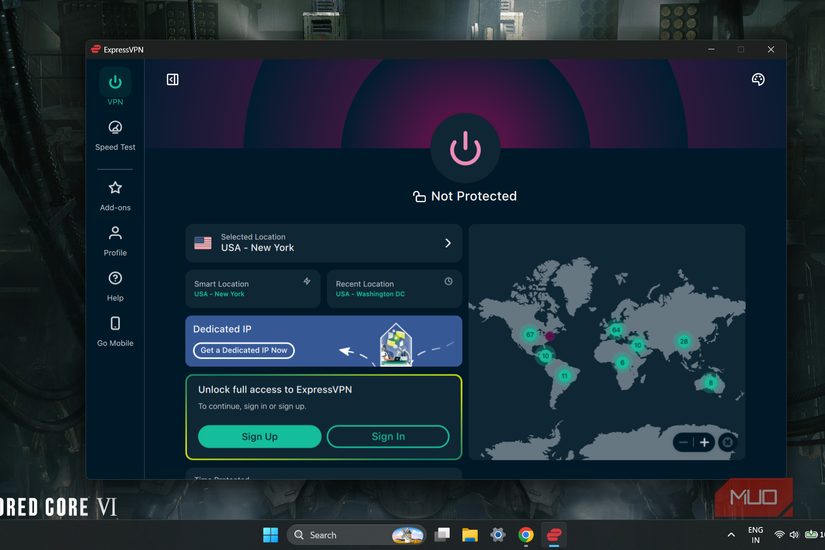Viewport: 825px width, 550px height.
Task: Open the Windows Start menu
Action: point(270,535)
